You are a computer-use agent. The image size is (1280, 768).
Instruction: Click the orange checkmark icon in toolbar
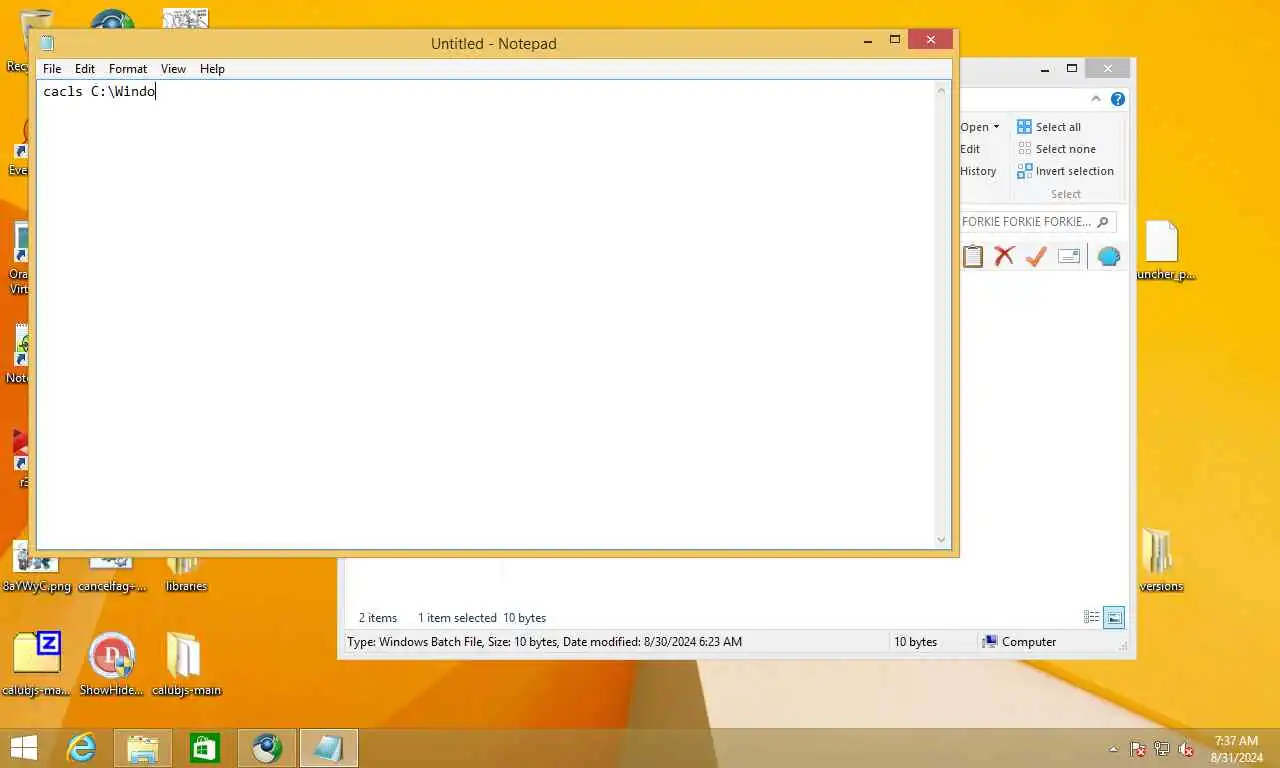click(x=1036, y=256)
